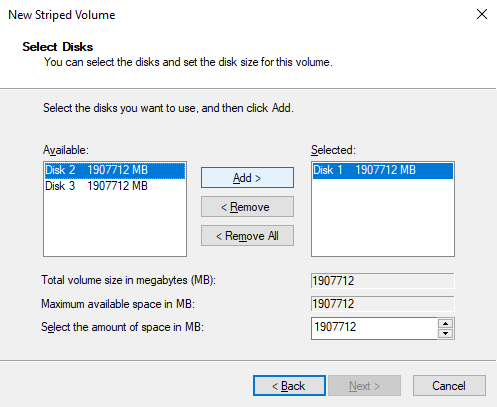Viewport: 497px width, 407px height.
Task: Increase space amount with the up arrow
Action: coord(446,323)
